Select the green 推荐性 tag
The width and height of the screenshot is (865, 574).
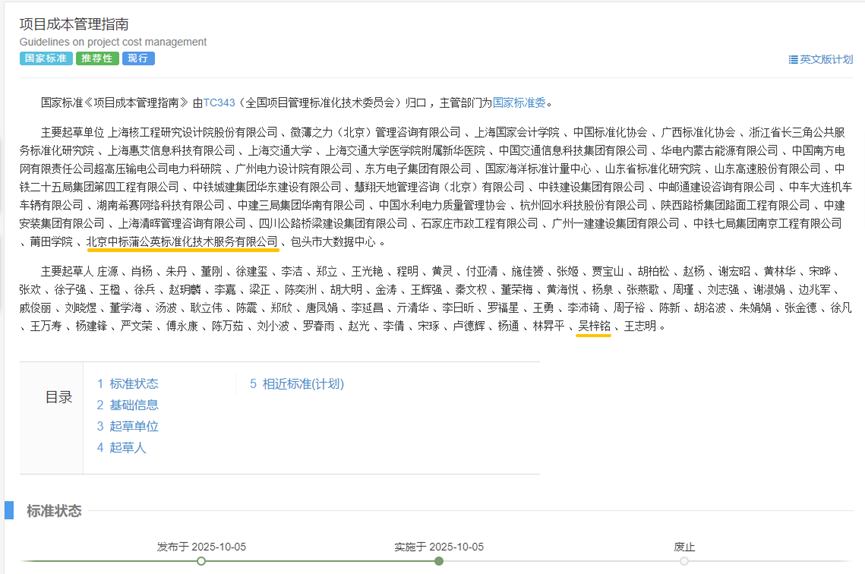97,59
